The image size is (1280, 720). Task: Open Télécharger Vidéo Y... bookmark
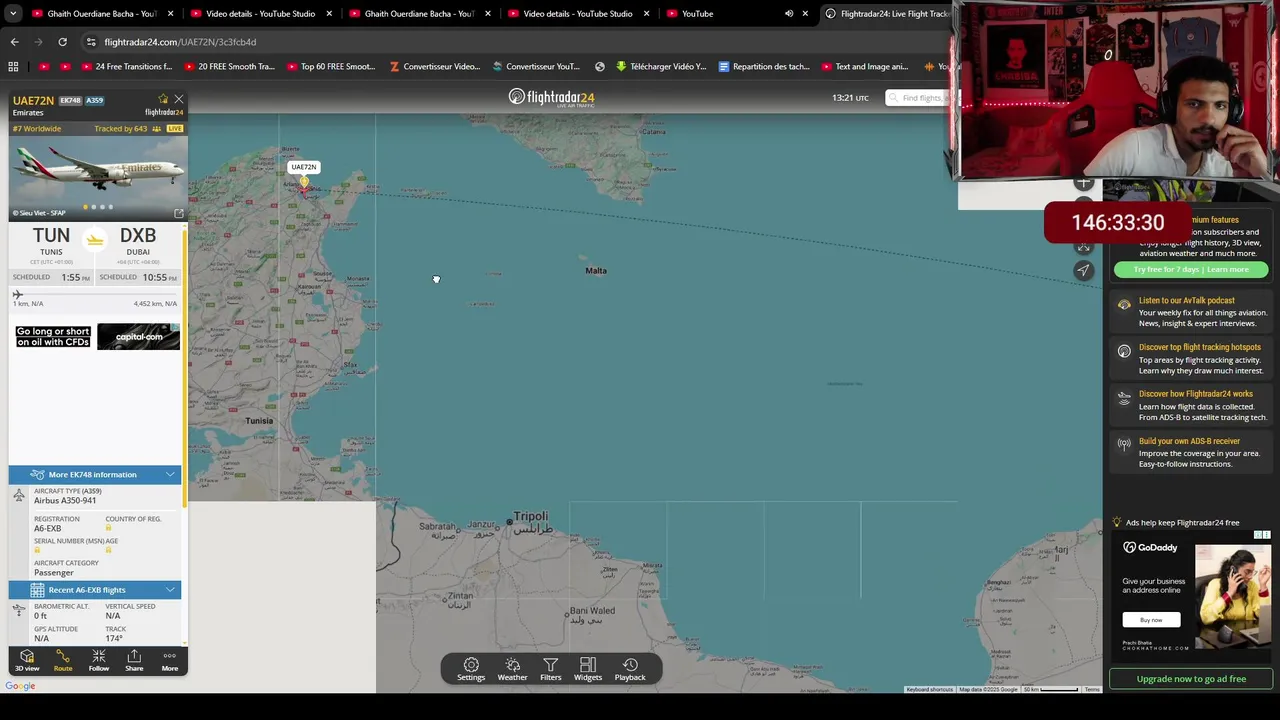[661, 67]
